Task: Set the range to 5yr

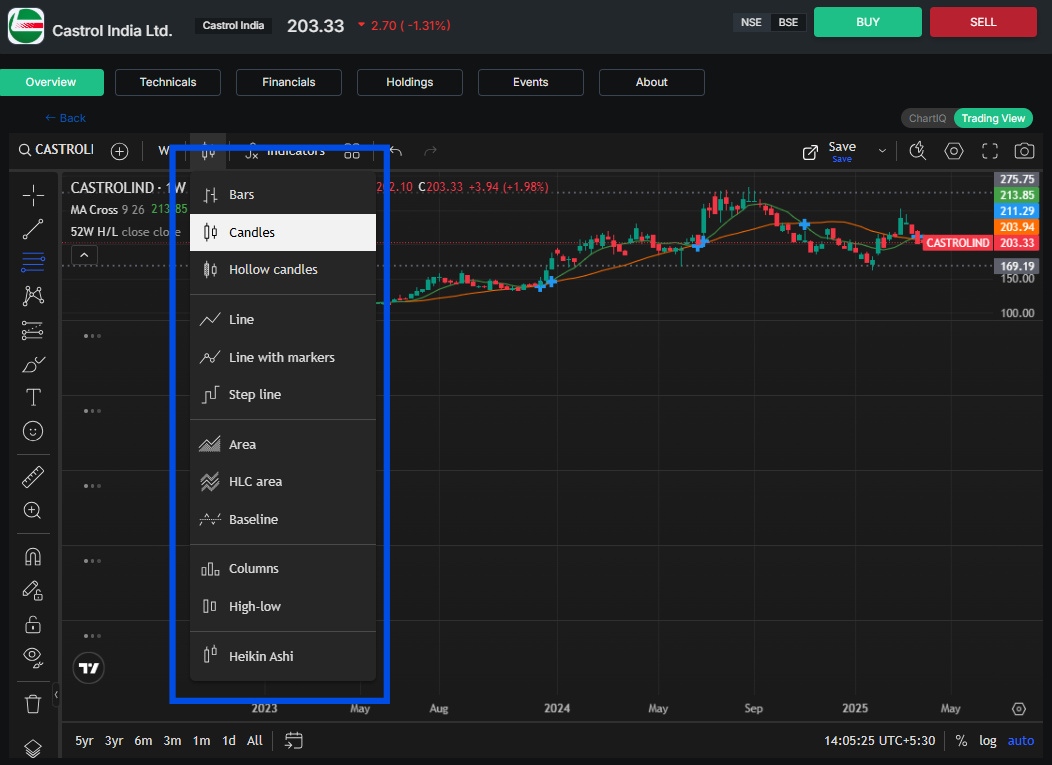Action: coord(84,740)
